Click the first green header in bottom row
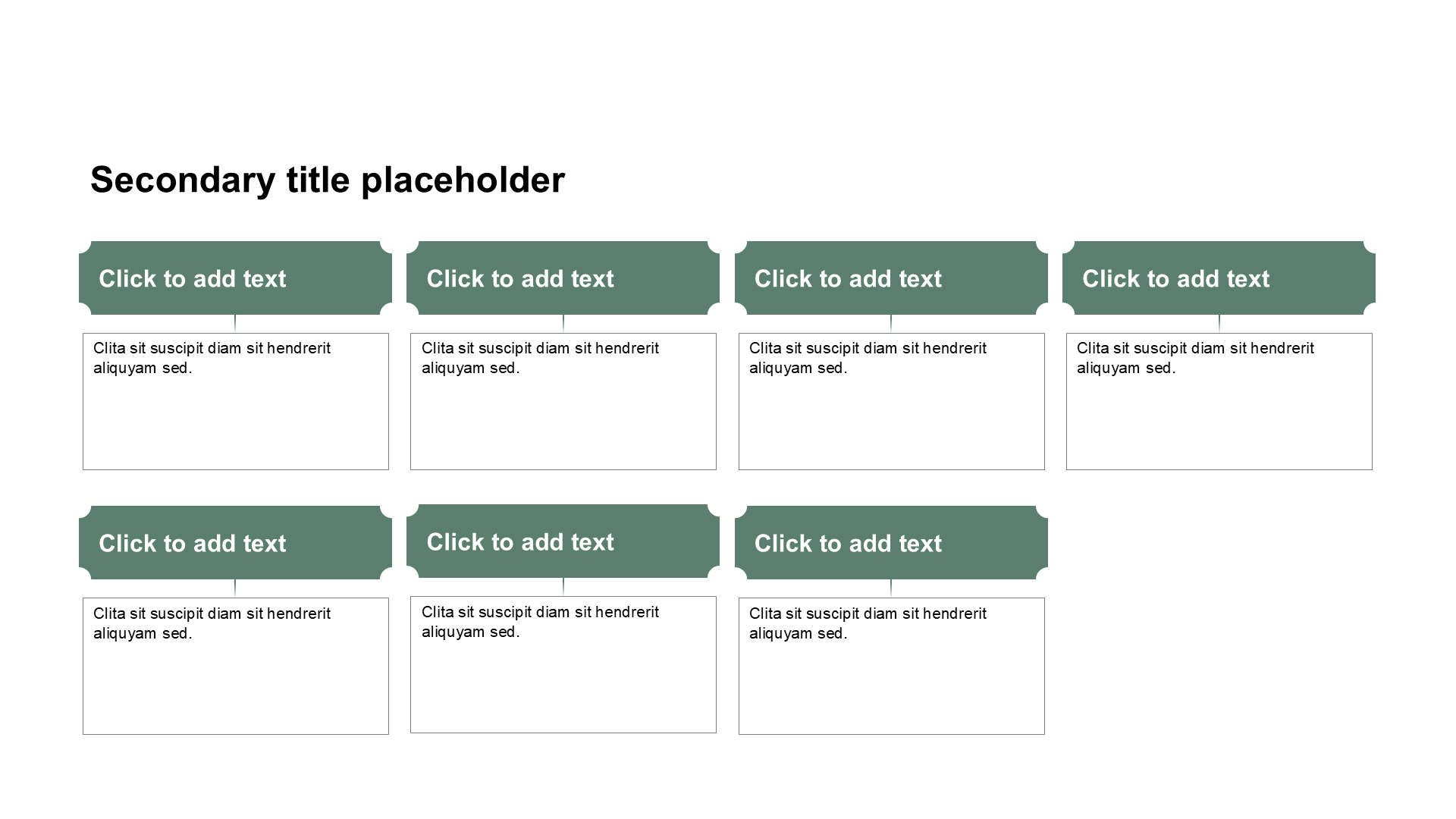 (235, 542)
